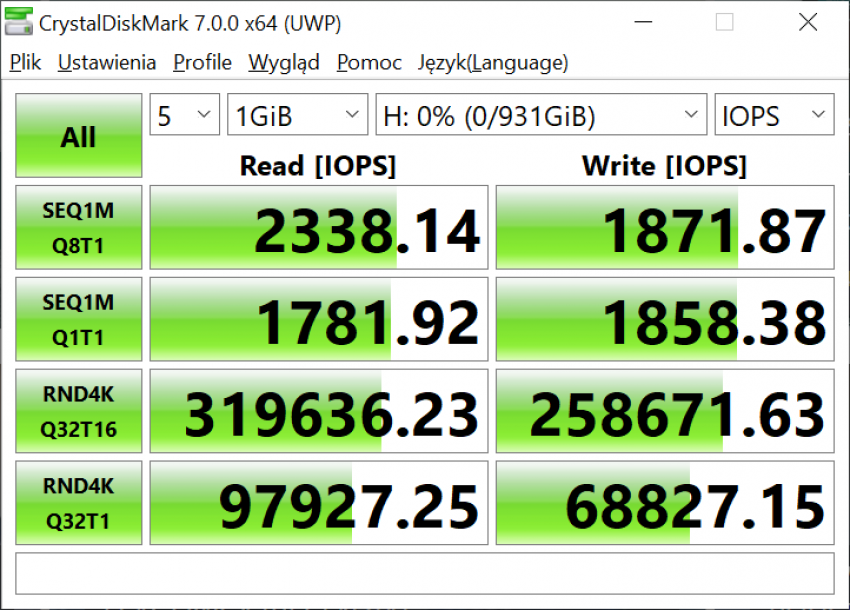Screen dimensions: 850x610
Task: Start the RND4K Q32T16 test
Action: [79, 411]
